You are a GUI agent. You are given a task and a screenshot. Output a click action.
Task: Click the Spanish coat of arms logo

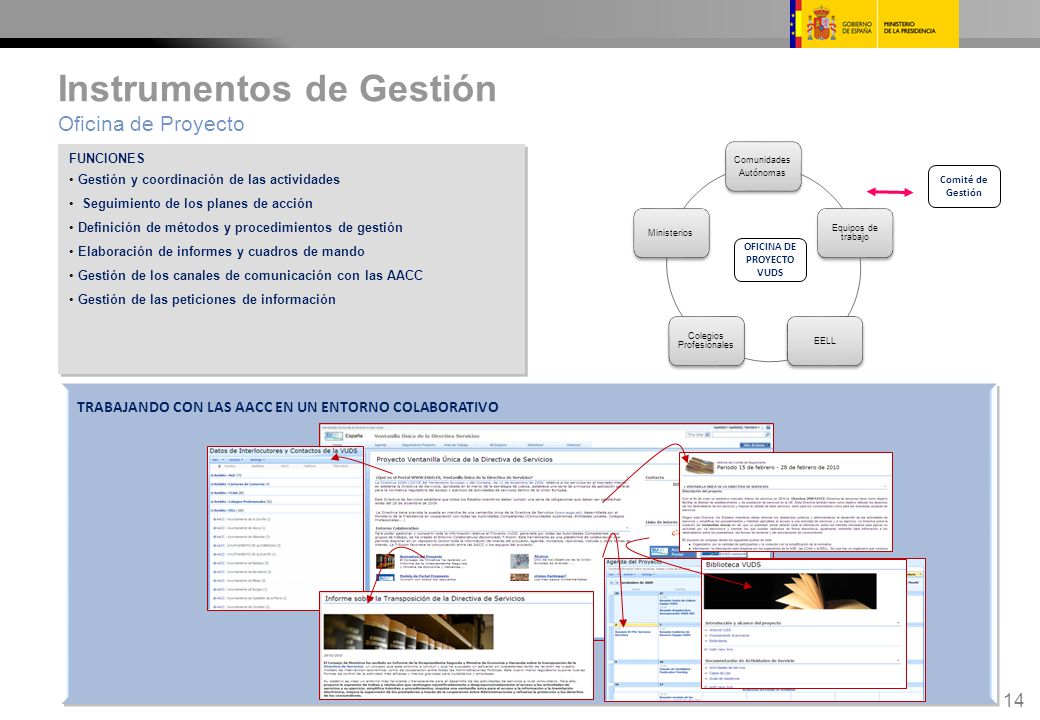821,23
